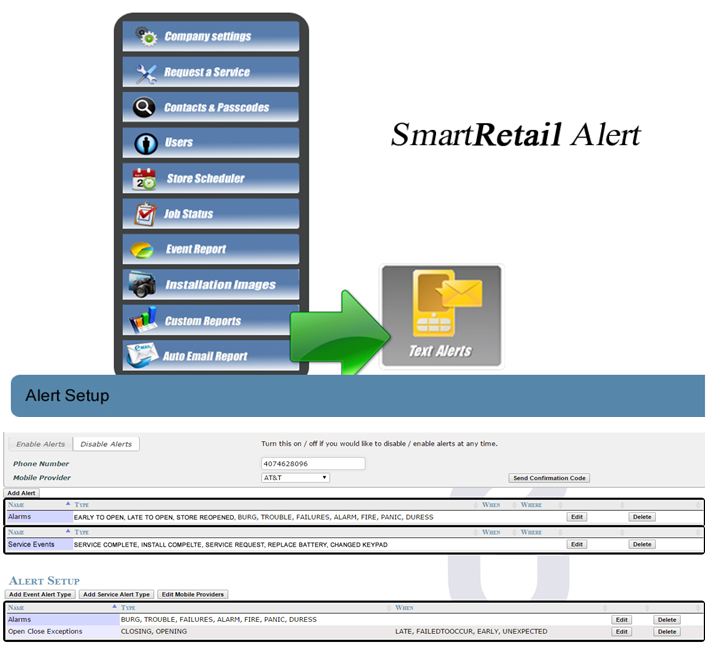Open Event Report menu item
Screen dimensions: 711x647
point(210,249)
